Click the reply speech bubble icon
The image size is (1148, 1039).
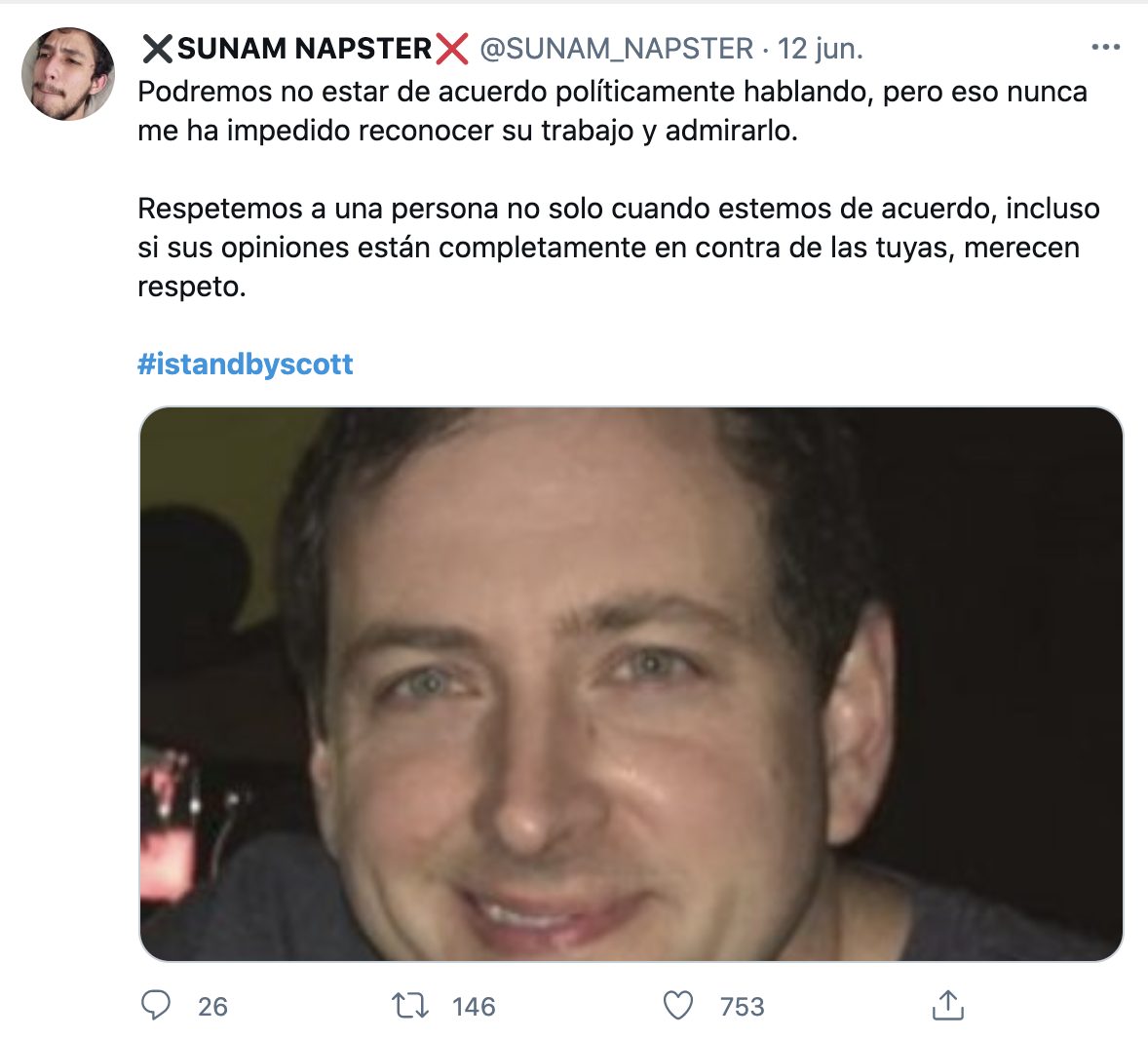[155, 1005]
